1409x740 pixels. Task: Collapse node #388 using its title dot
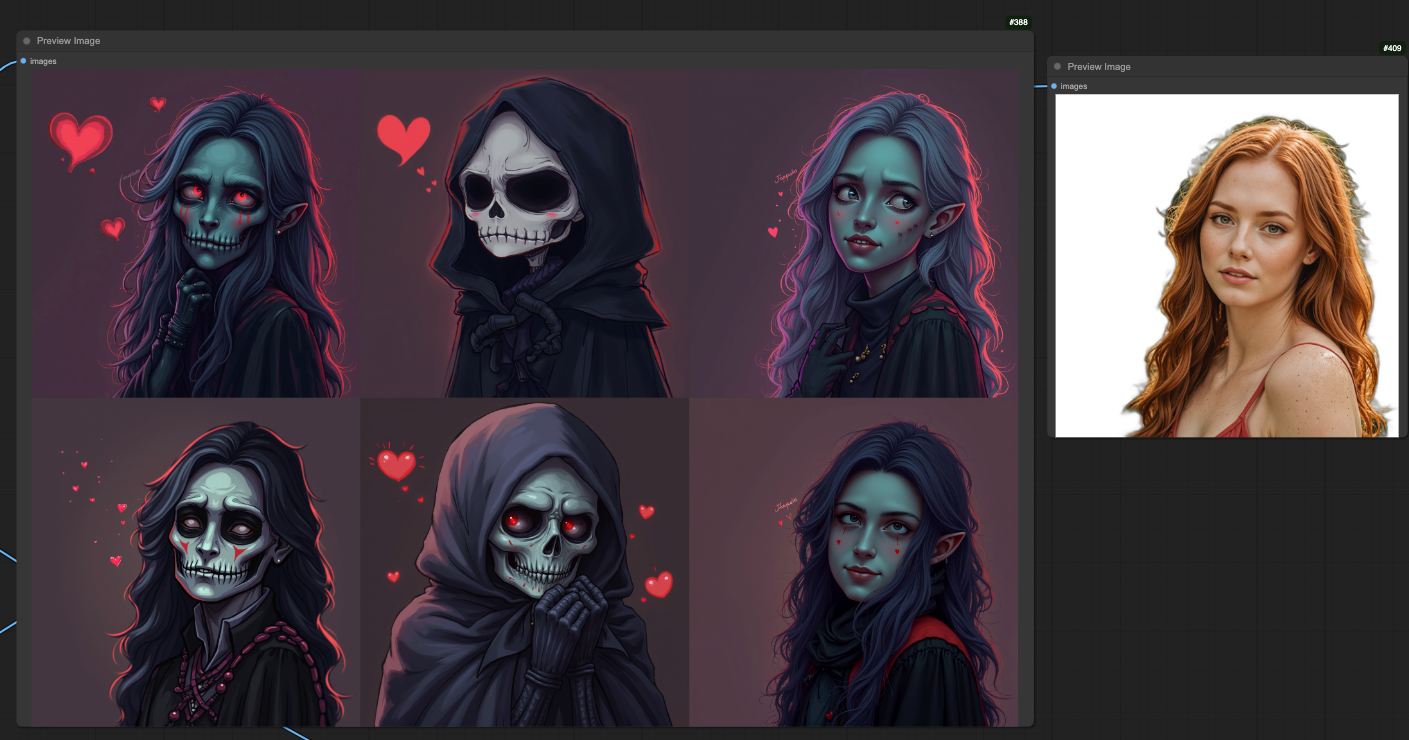tap(27, 41)
